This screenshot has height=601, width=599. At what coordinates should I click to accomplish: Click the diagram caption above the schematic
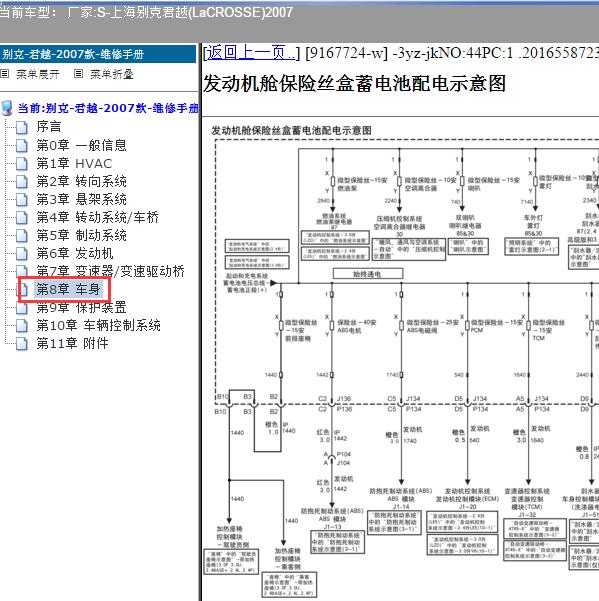pyautogui.click(x=291, y=130)
